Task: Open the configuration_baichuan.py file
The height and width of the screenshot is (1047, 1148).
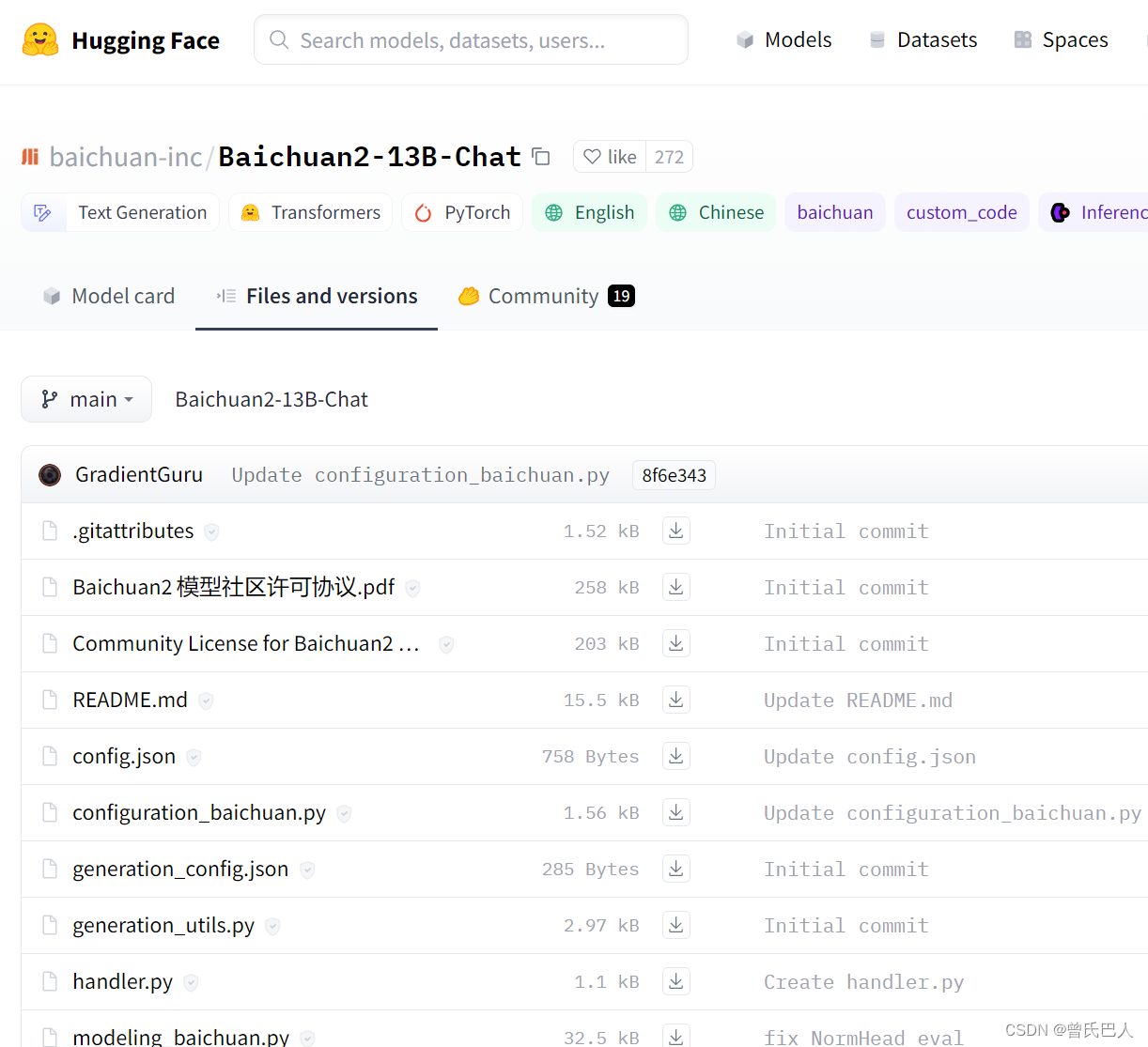Action: tap(199, 812)
